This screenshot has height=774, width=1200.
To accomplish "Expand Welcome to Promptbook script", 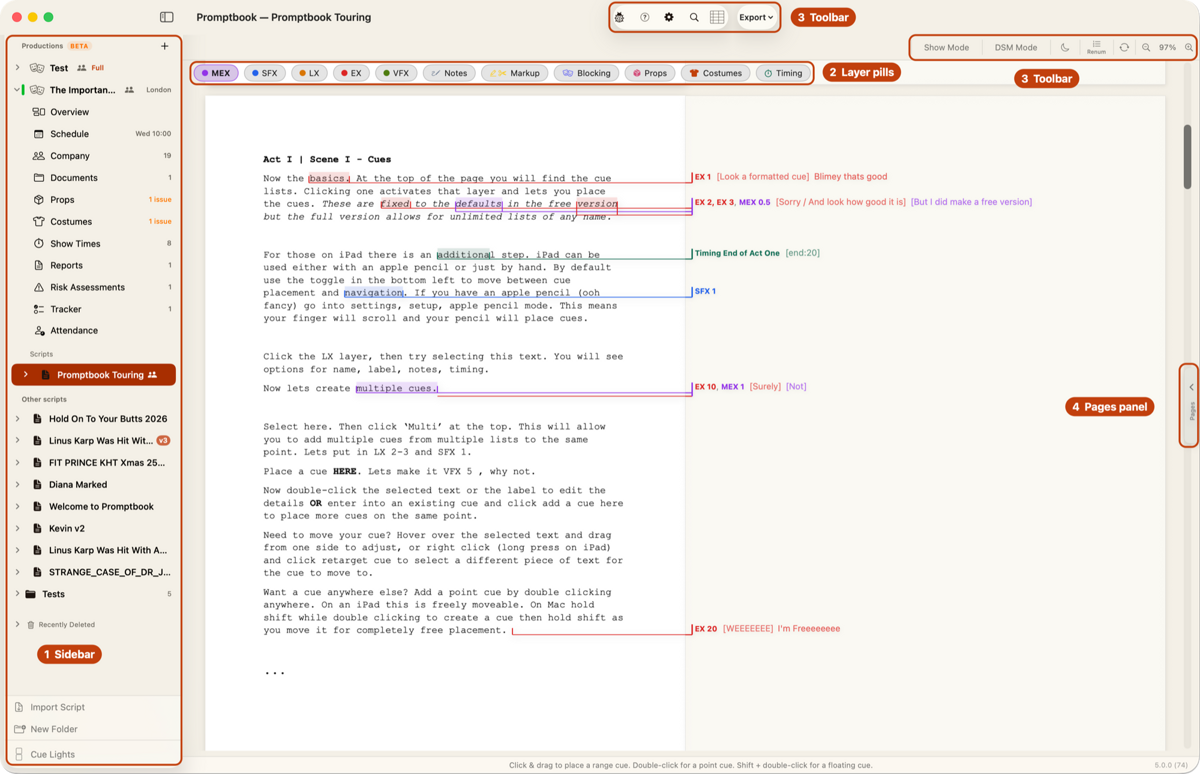I will click(x=18, y=507).
